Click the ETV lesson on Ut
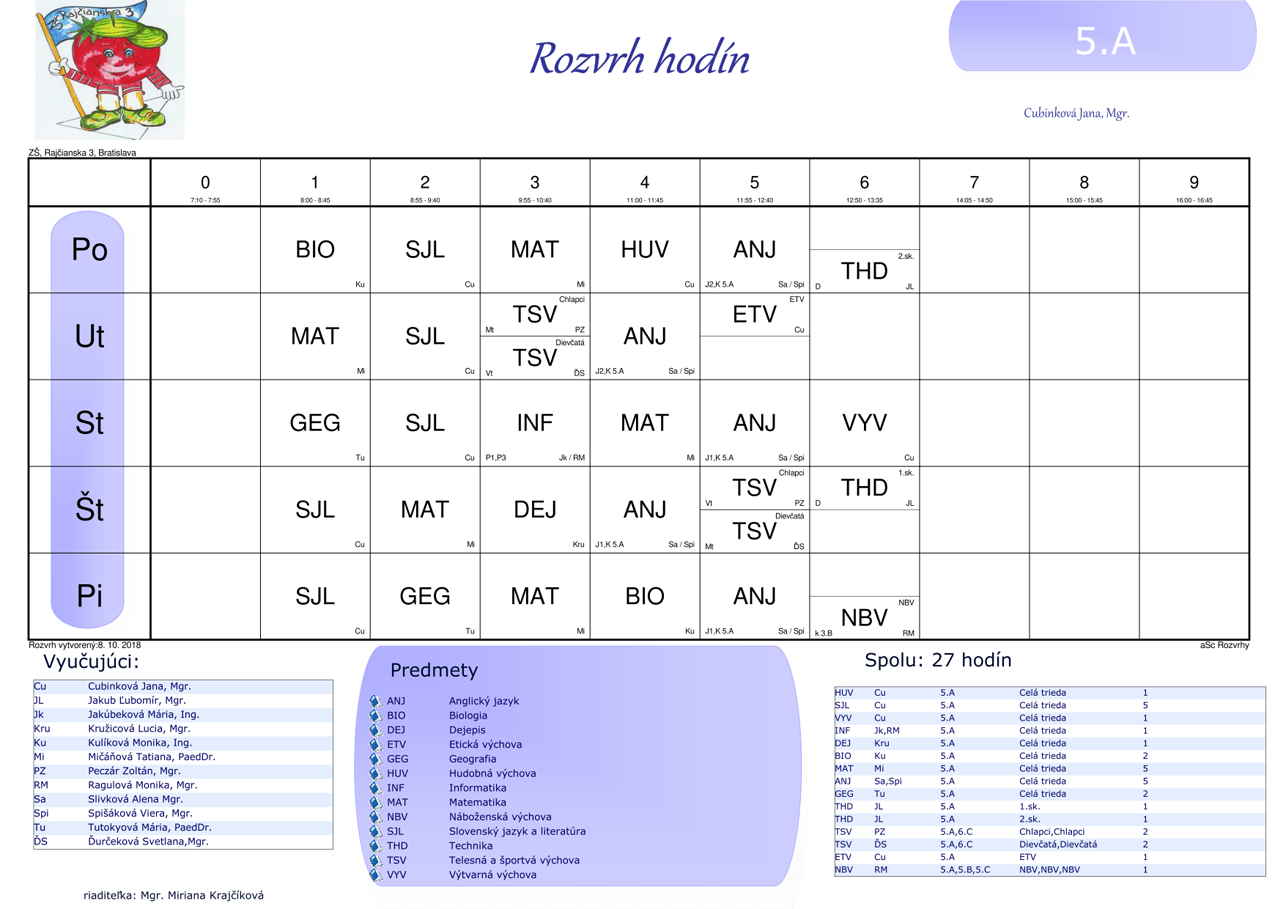The width and height of the screenshot is (1286, 909). pyautogui.click(x=754, y=315)
